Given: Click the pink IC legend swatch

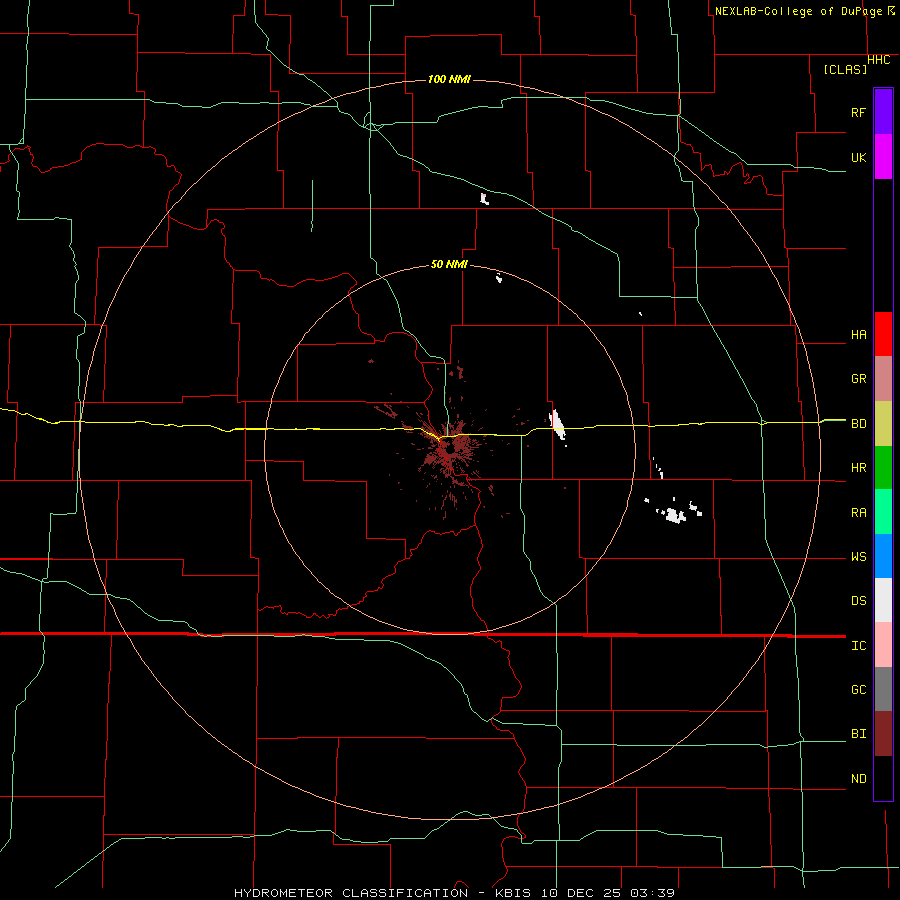Looking at the screenshot, I should pos(883,645).
